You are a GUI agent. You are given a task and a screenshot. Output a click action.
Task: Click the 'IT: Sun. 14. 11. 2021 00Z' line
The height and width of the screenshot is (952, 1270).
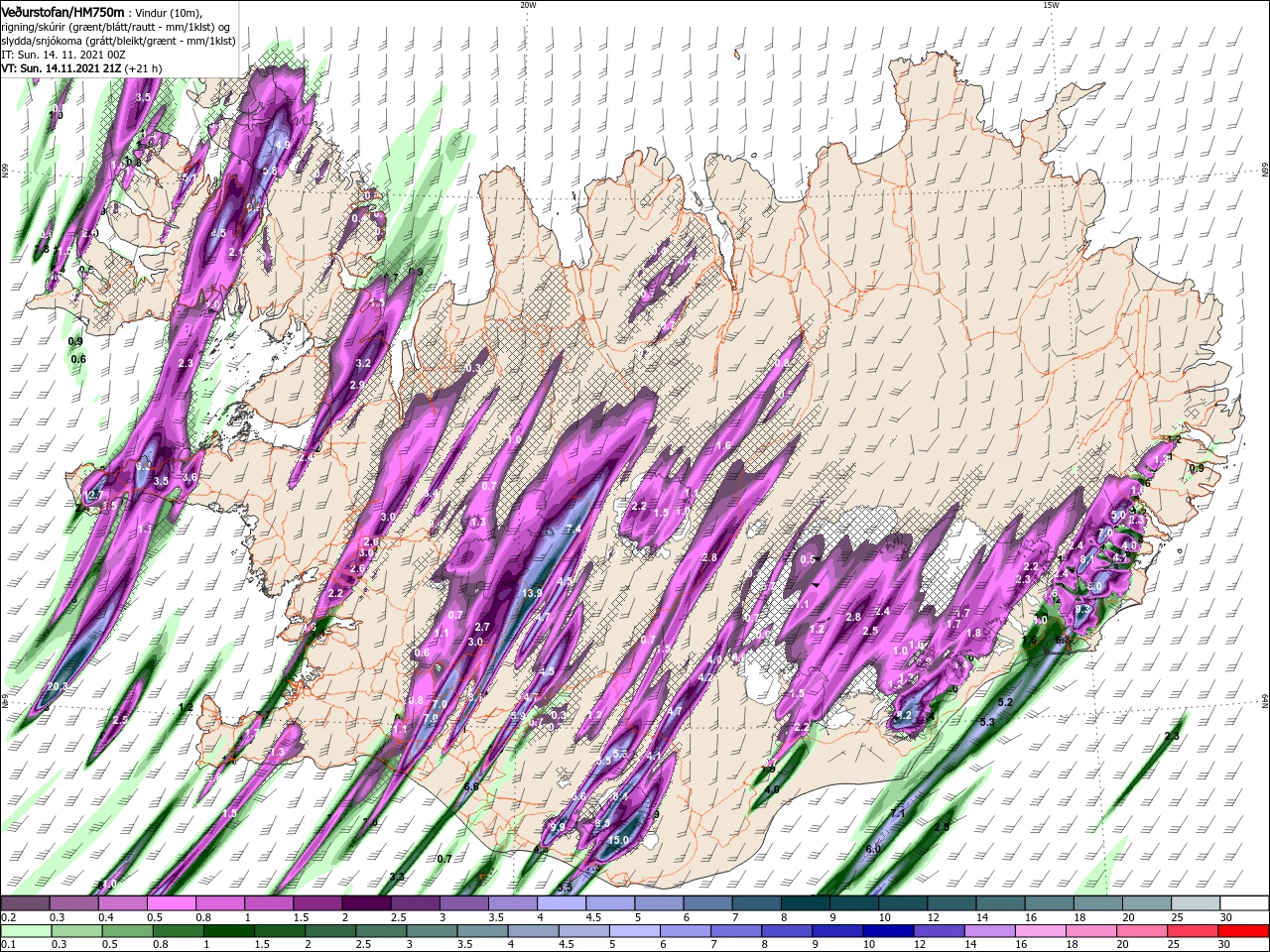tap(63, 55)
